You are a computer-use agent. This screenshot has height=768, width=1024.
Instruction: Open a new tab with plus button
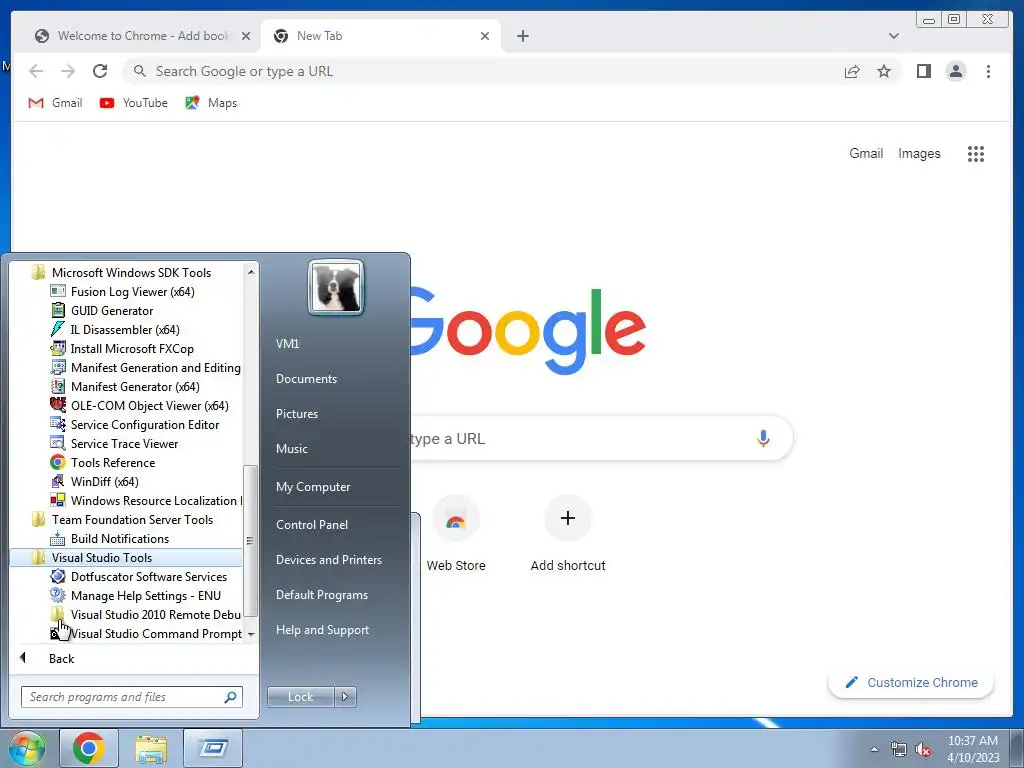pos(522,36)
